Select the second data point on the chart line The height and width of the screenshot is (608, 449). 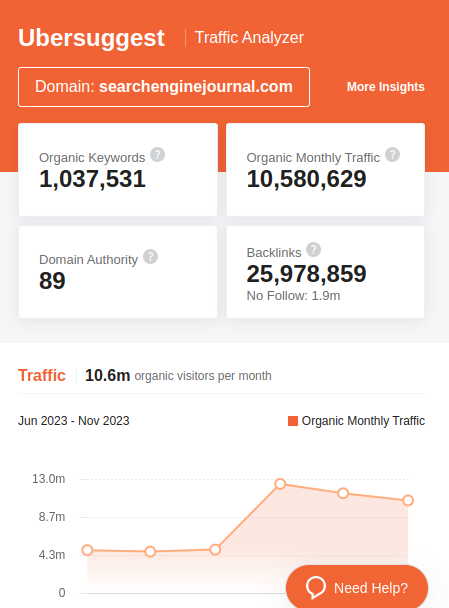click(x=150, y=551)
